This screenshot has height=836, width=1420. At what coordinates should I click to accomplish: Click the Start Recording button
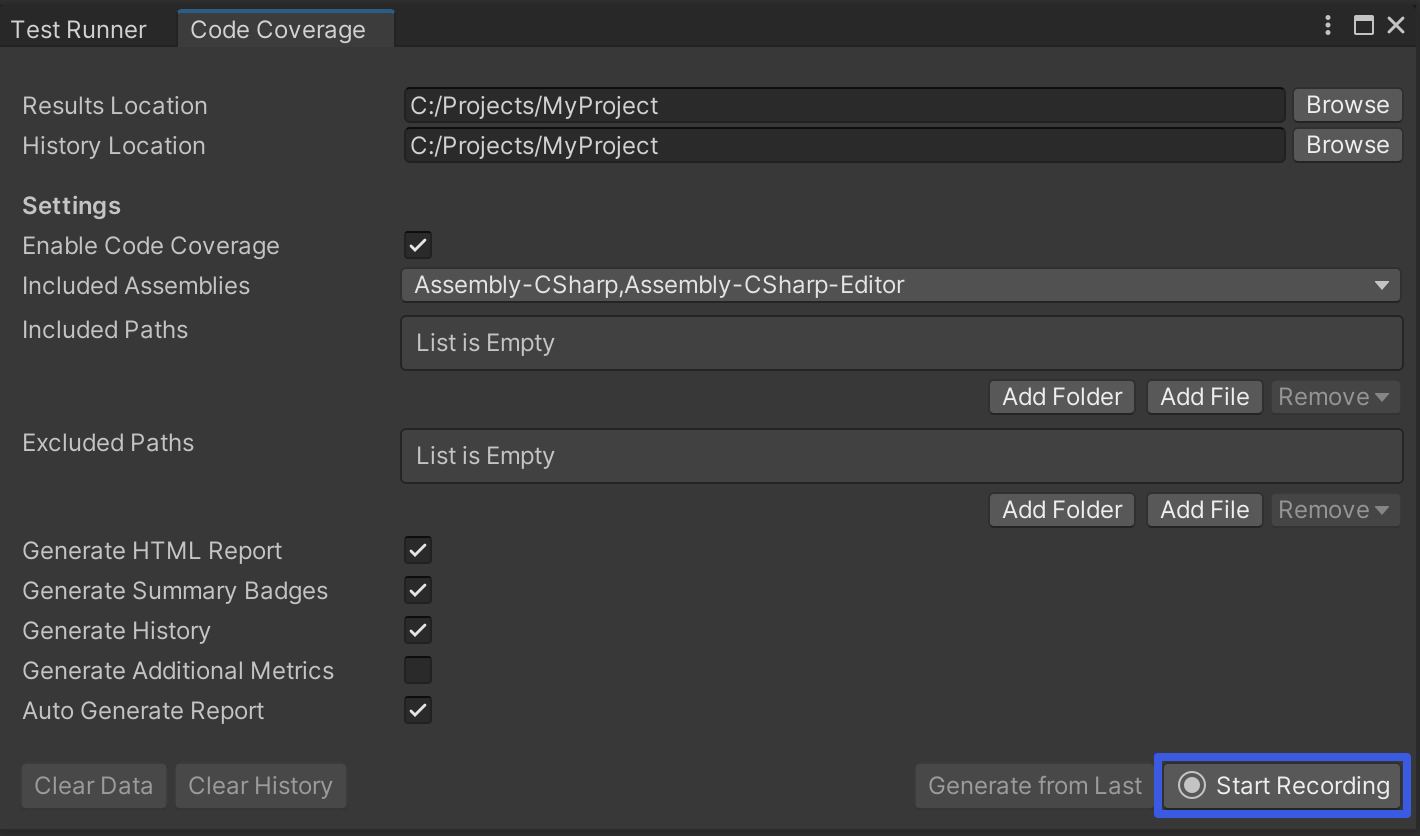(1283, 786)
